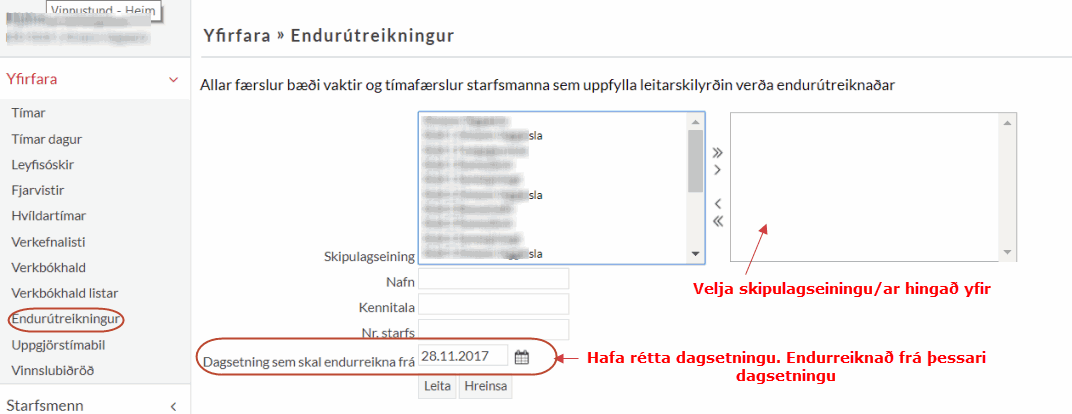
Task: Open Hvíldartímar in the sidebar
Action: (x=48, y=216)
